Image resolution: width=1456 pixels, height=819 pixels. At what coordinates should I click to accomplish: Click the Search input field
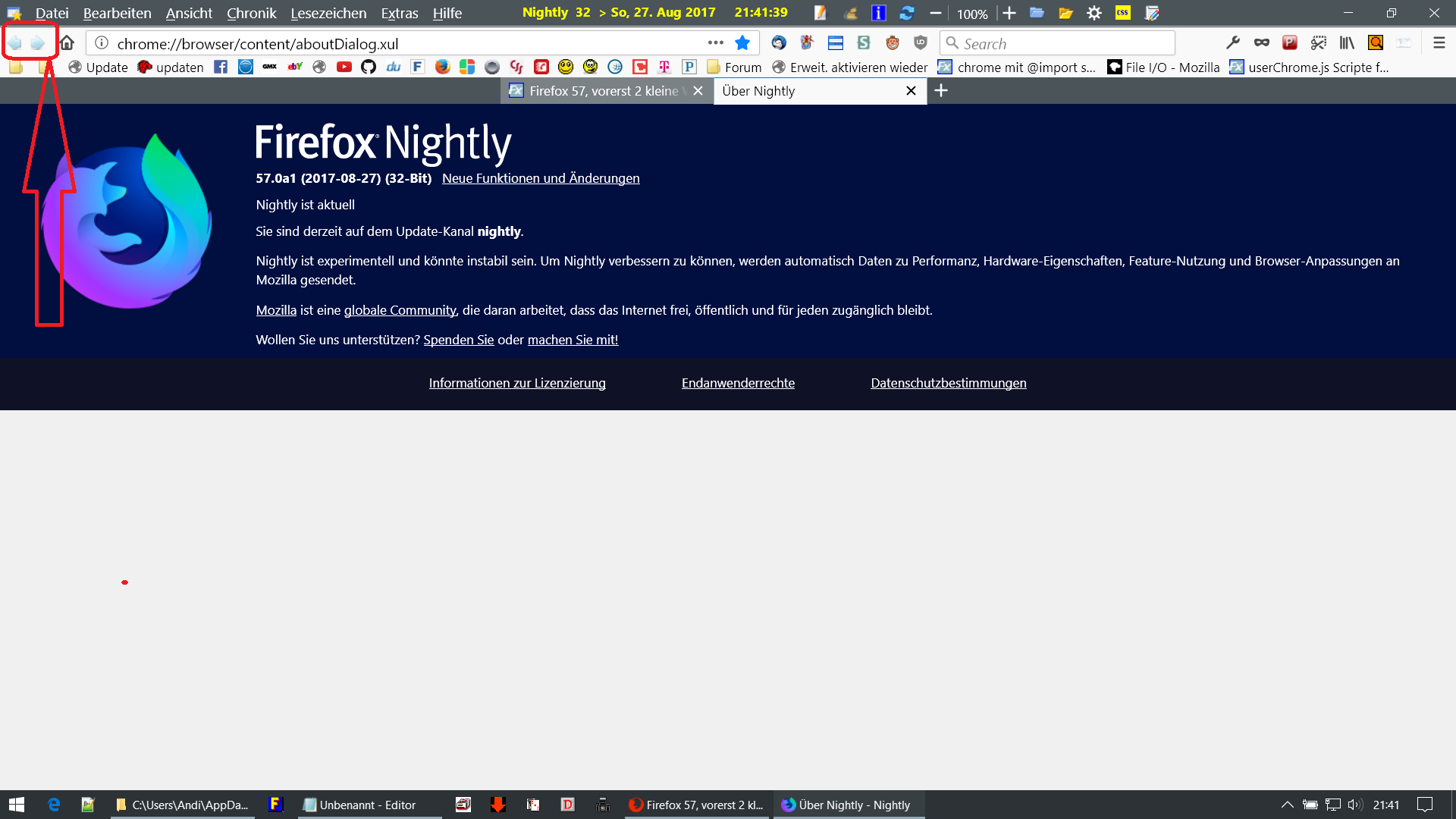[1062, 43]
